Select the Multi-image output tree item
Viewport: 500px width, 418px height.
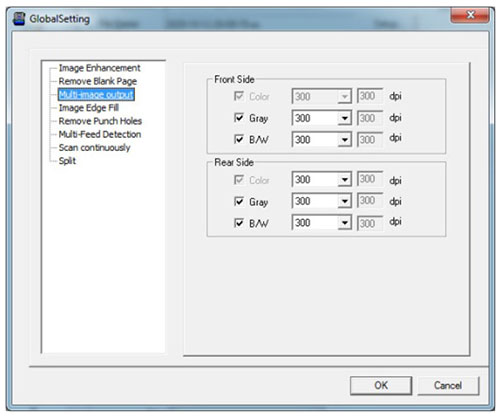96,95
